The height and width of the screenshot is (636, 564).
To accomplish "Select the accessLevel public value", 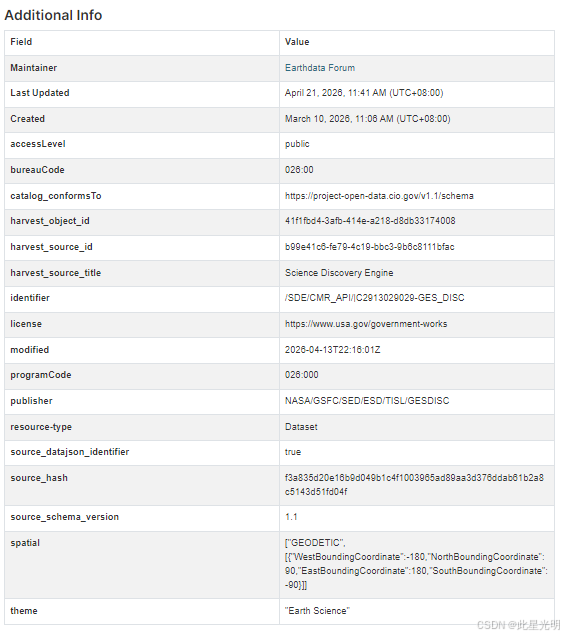I will 297,144.
